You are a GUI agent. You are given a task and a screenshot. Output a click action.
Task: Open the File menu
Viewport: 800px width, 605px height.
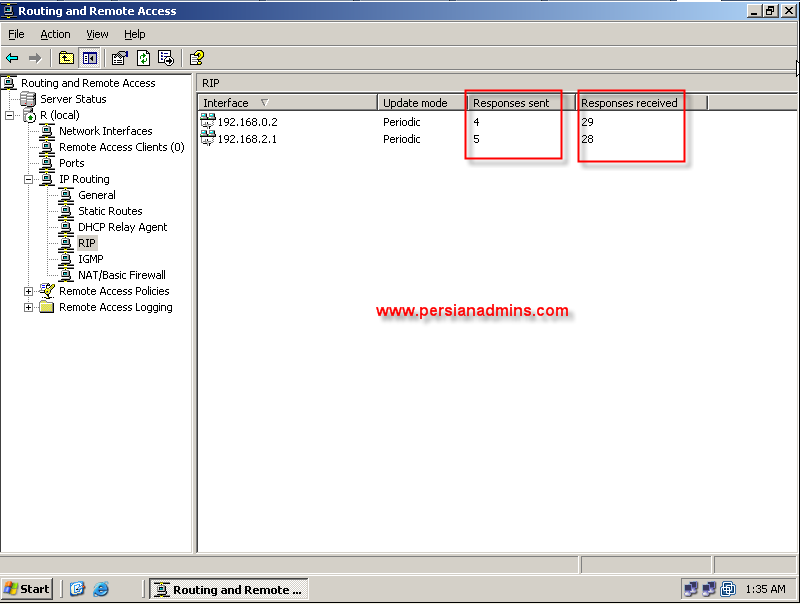pos(16,34)
